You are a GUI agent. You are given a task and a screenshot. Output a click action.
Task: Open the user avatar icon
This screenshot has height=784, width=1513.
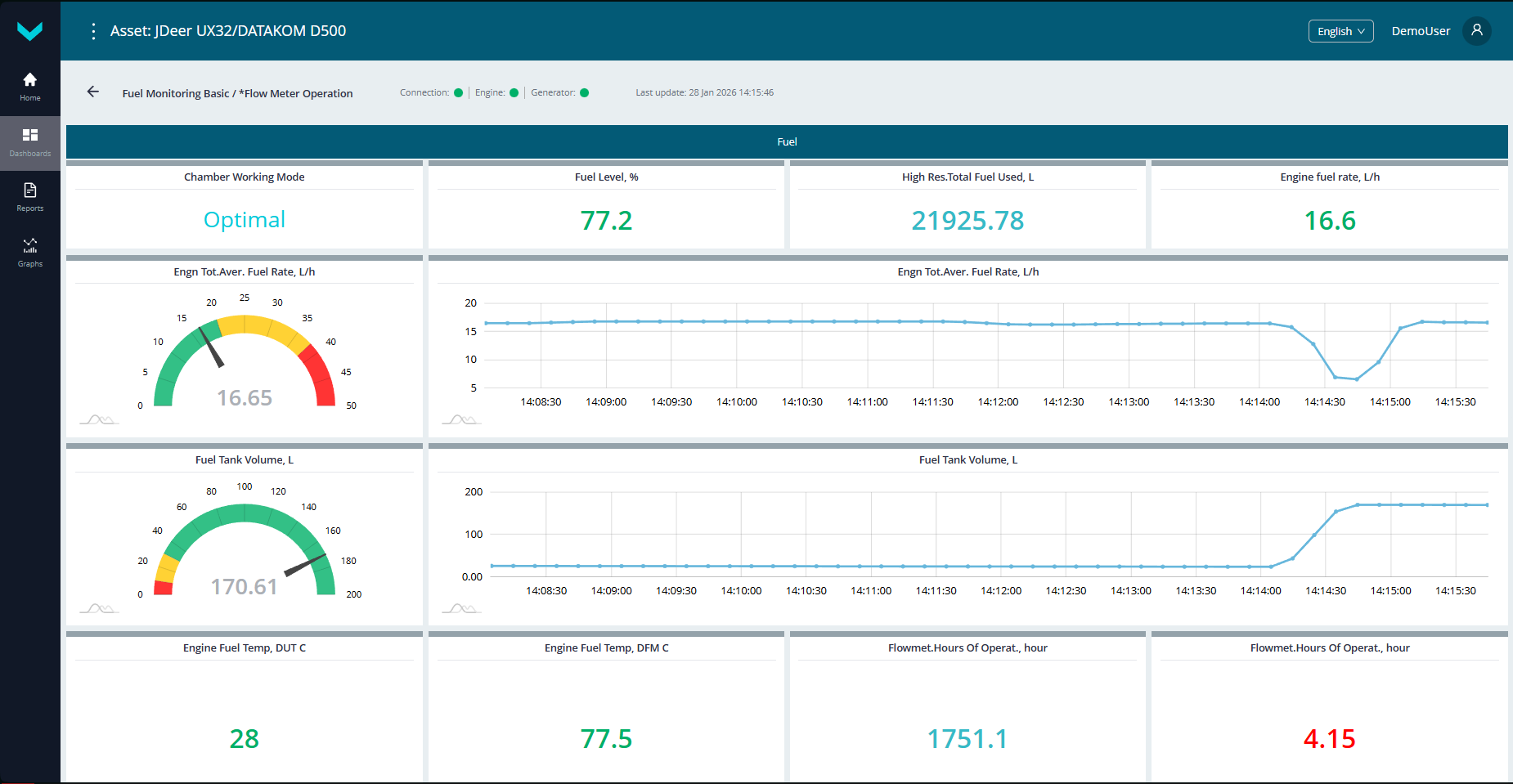click(1477, 30)
